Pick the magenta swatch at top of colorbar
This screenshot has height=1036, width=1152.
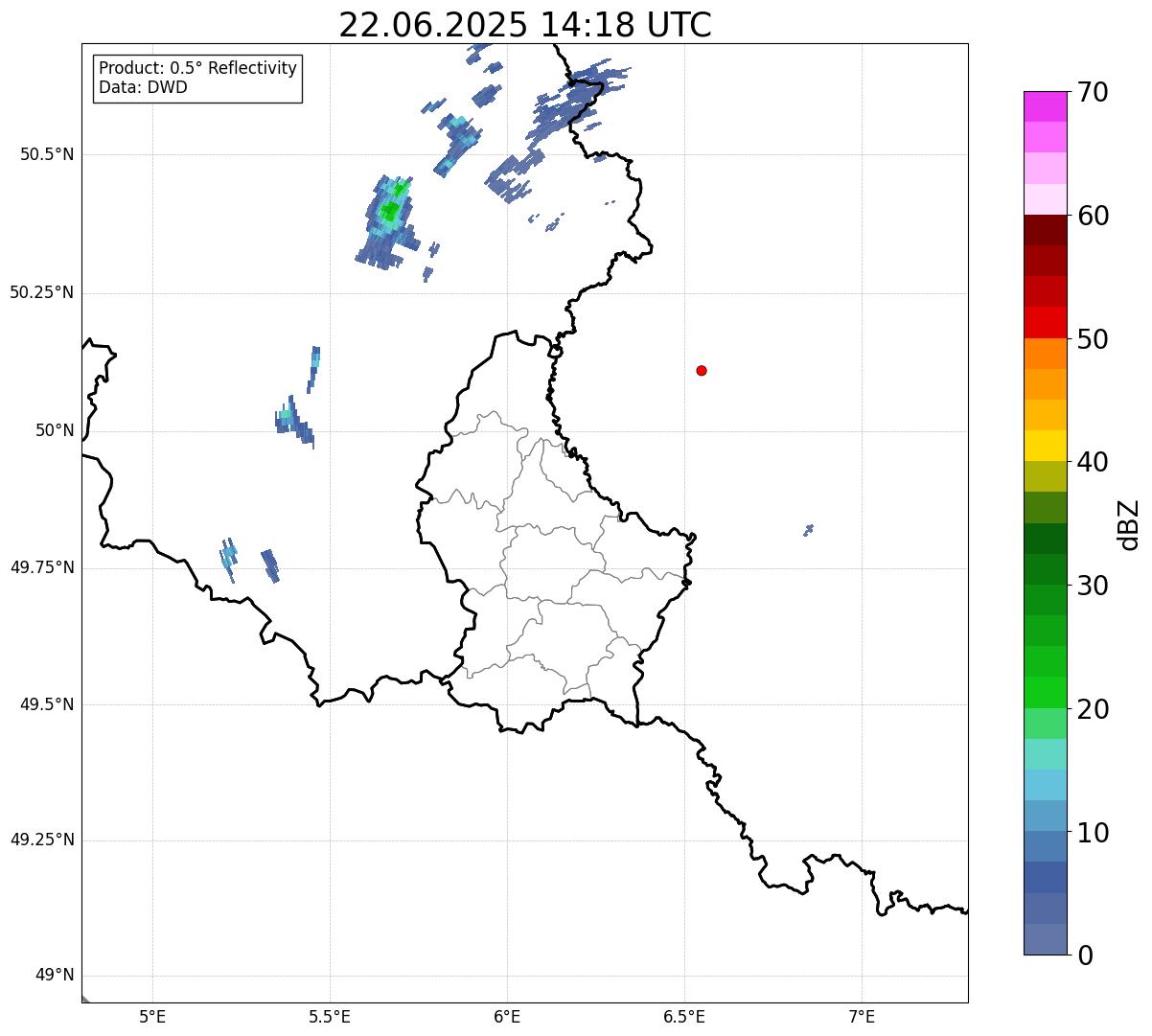[x=1045, y=106]
